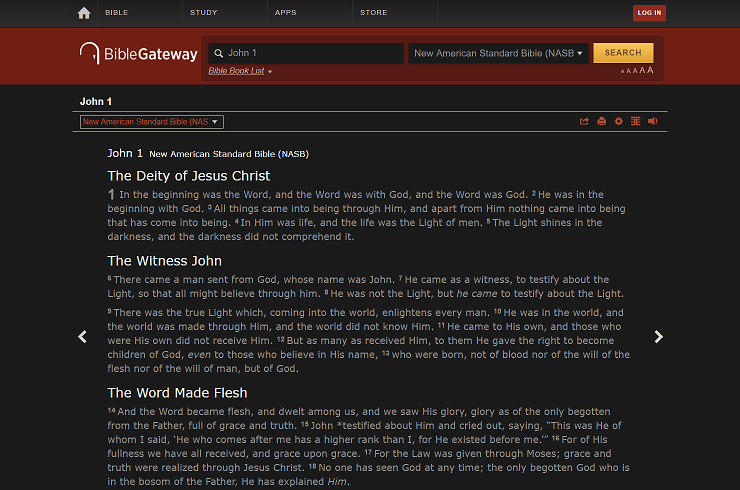Click the add parallel translation icon

point(636,121)
